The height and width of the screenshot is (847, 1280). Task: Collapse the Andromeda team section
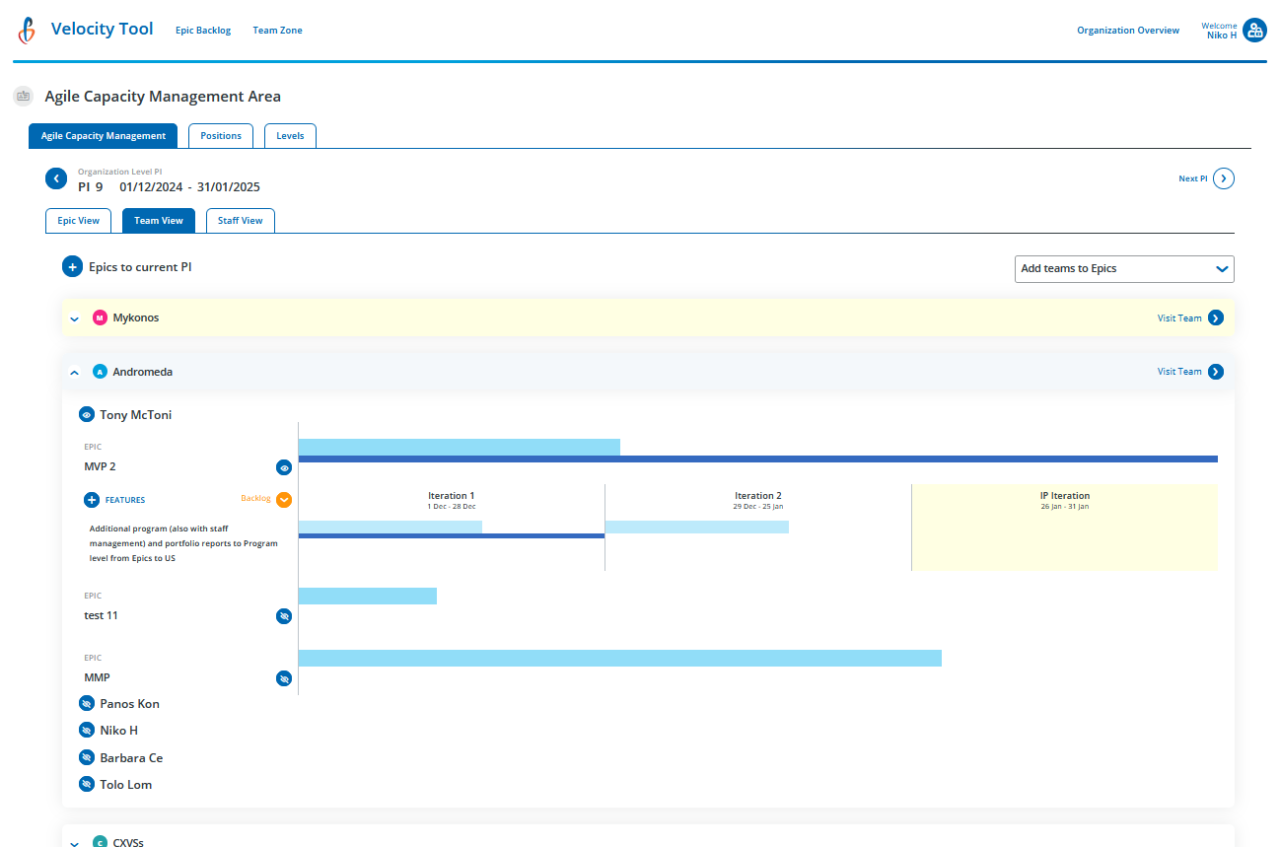point(74,372)
